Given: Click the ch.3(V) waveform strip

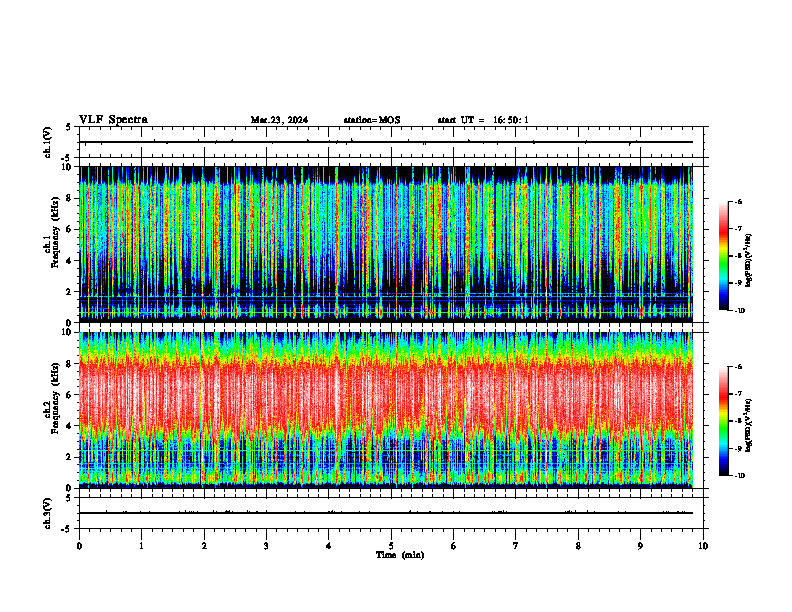Looking at the screenshot, I should [391, 513].
